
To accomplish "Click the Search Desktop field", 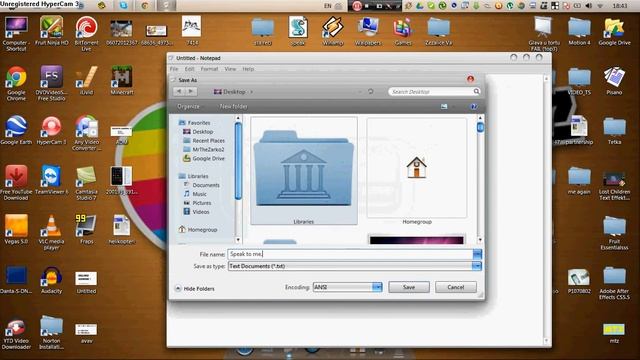I will coord(431,91).
